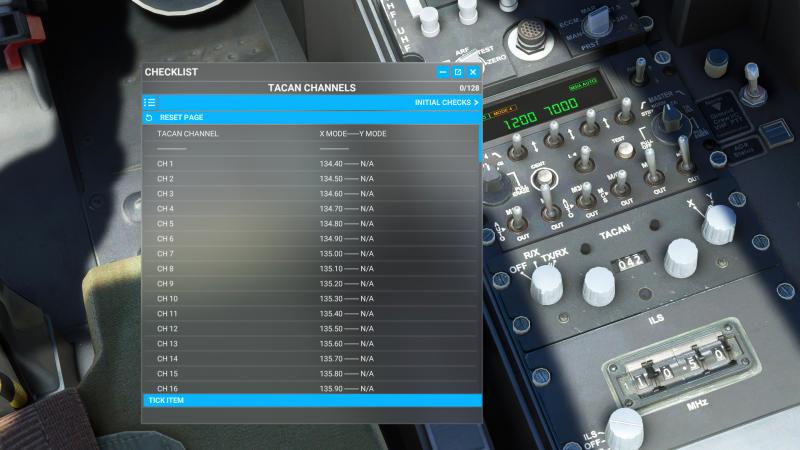Select the CH 2 row 134.50
The height and width of the screenshot is (450, 800).
click(x=310, y=179)
